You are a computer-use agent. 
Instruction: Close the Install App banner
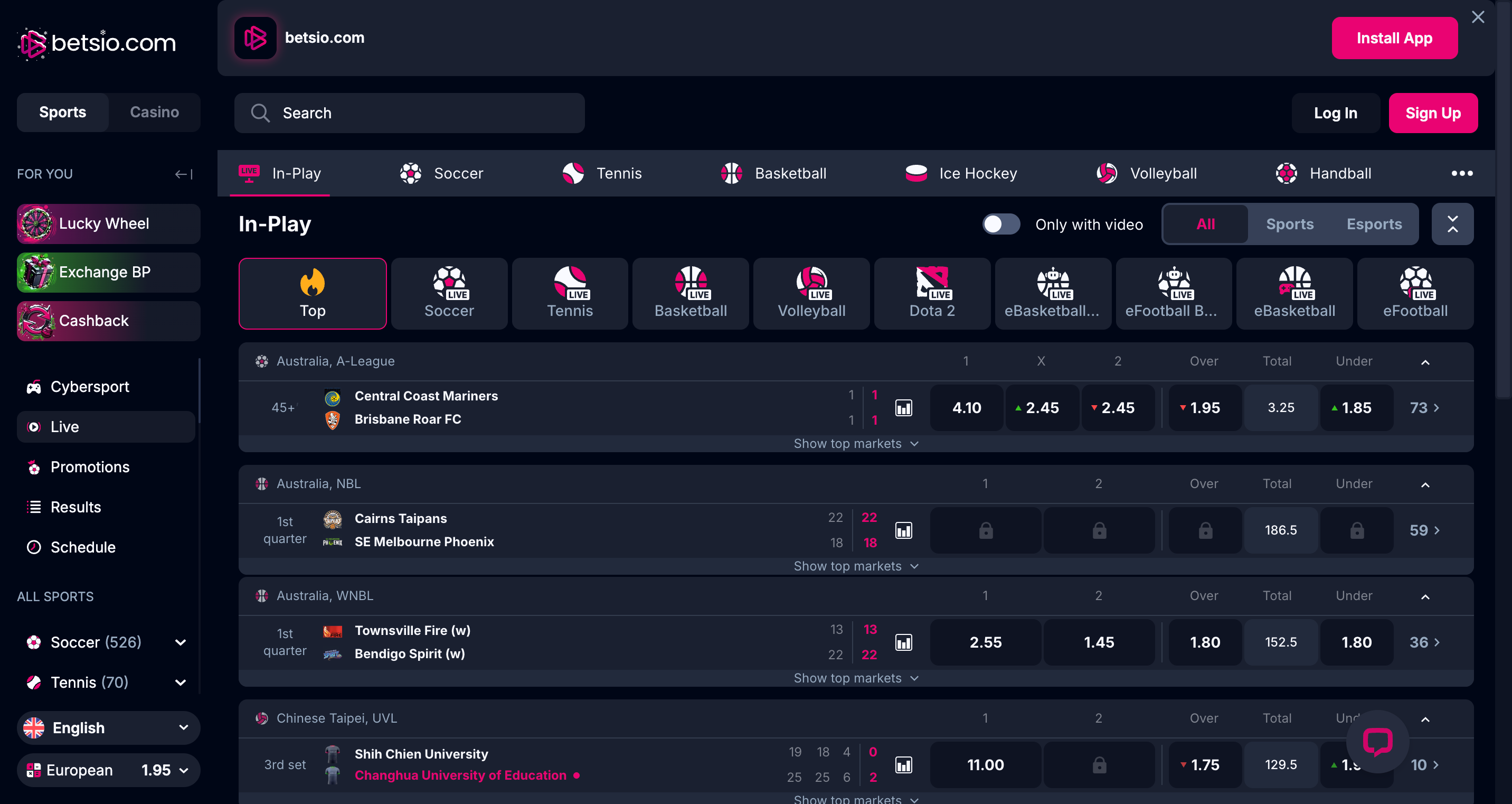coord(1478,17)
